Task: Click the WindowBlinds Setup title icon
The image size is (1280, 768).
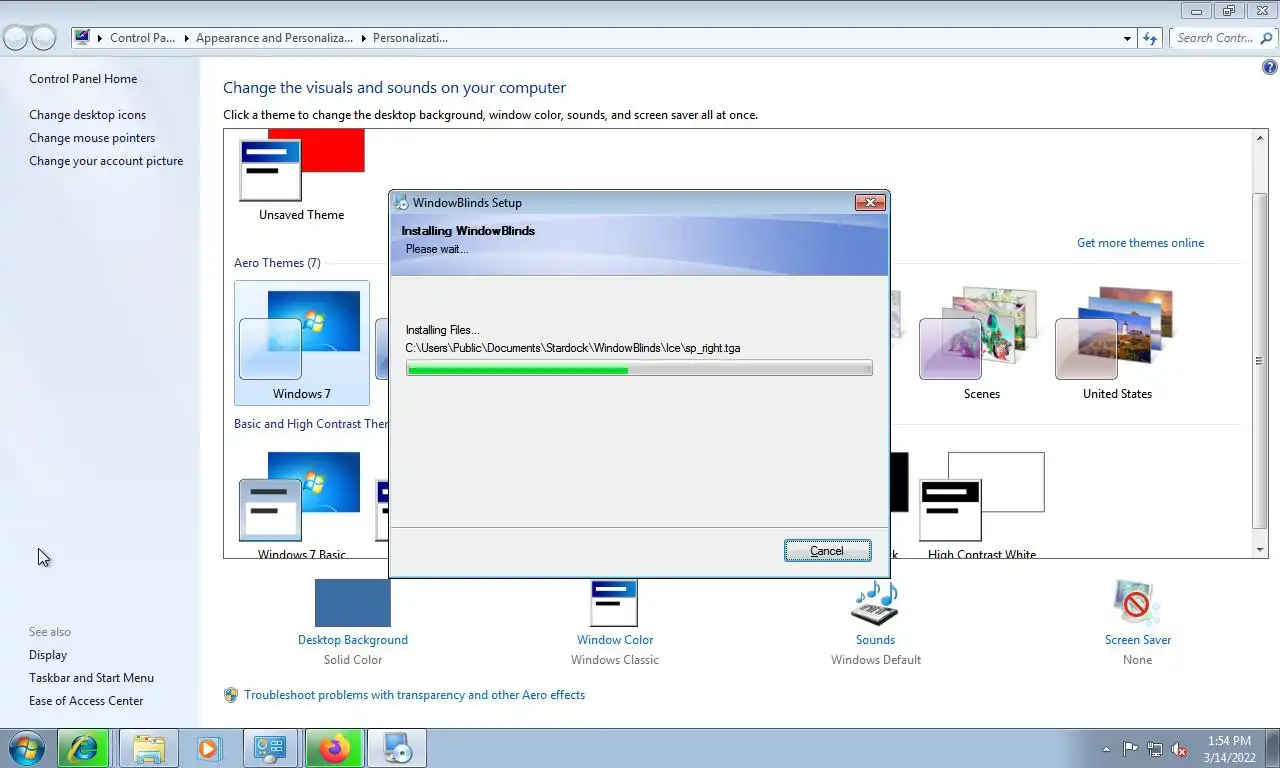Action: tap(401, 202)
